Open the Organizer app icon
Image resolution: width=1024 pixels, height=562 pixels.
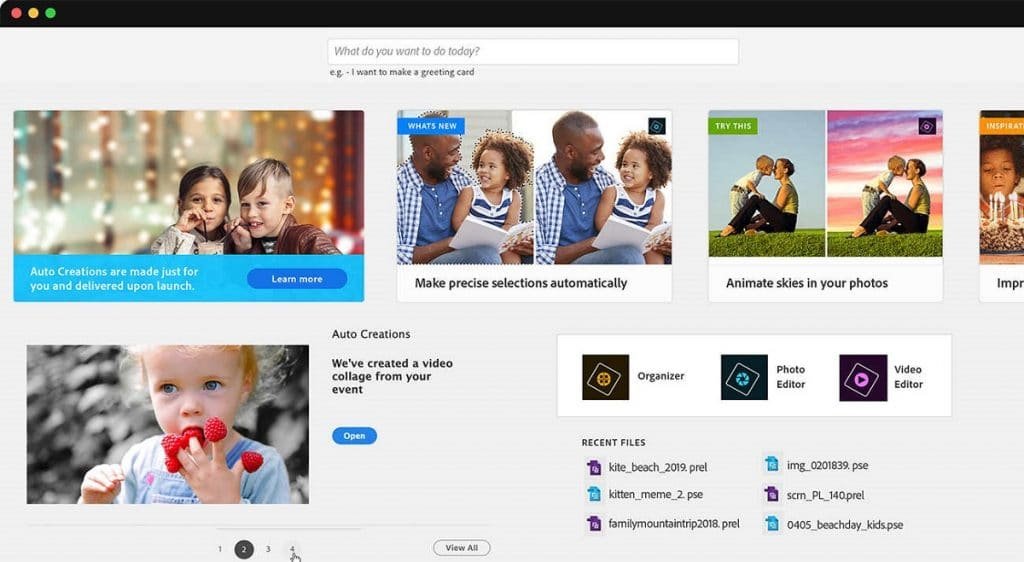point(605,377)
